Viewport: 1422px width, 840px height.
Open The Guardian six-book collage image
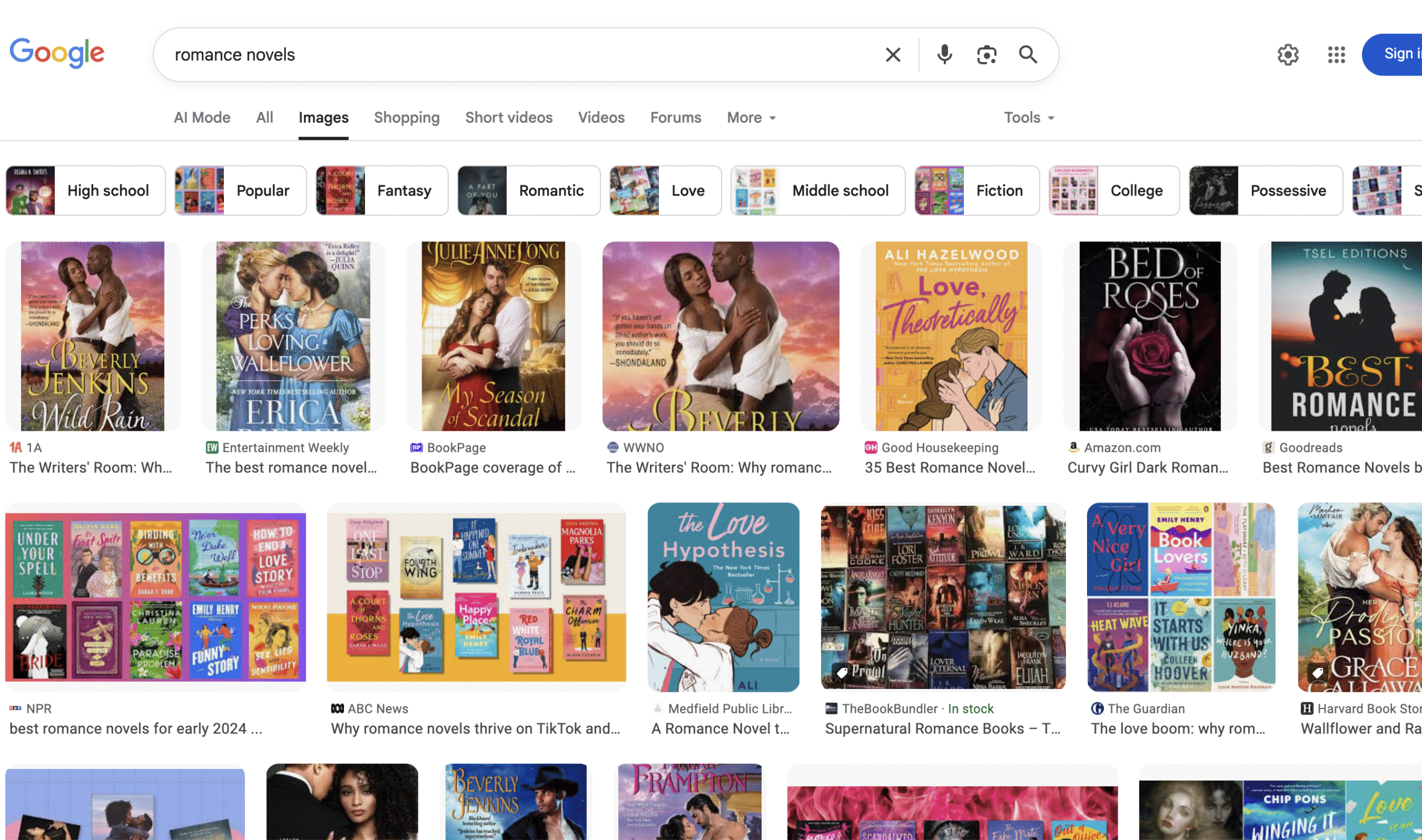(x=1181, y=597)
